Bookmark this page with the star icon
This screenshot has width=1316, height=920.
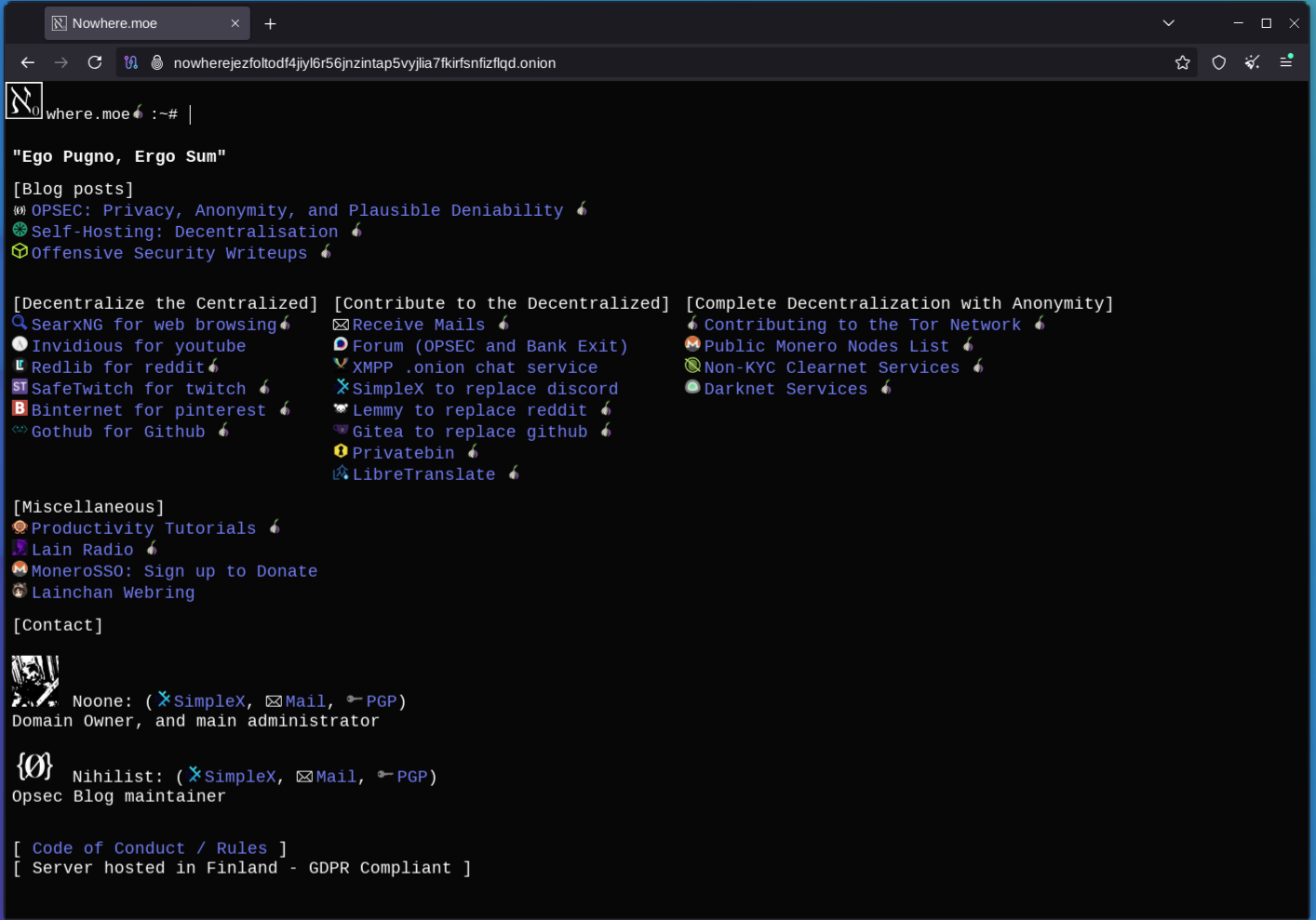point(1183,62)
